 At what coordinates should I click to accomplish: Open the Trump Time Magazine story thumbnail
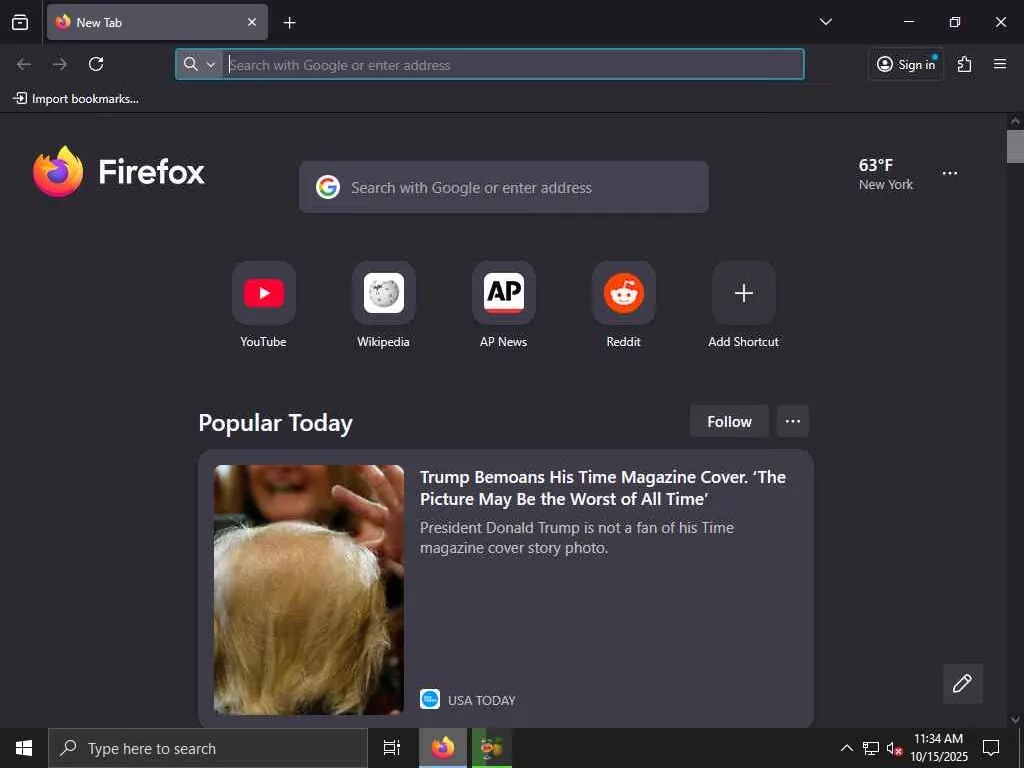coord(309,589)
